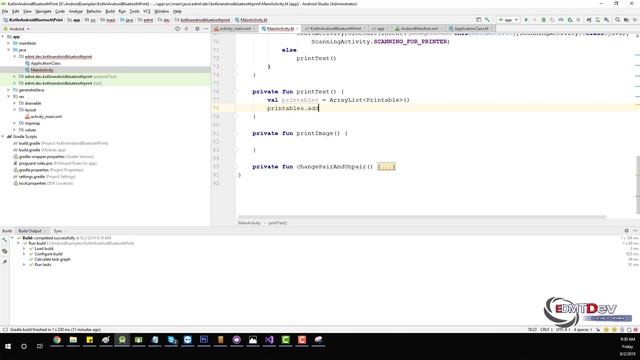Screen dimensions: 640x360
Task: Open the Project Structure folder icon
Action: pos(626,20)
